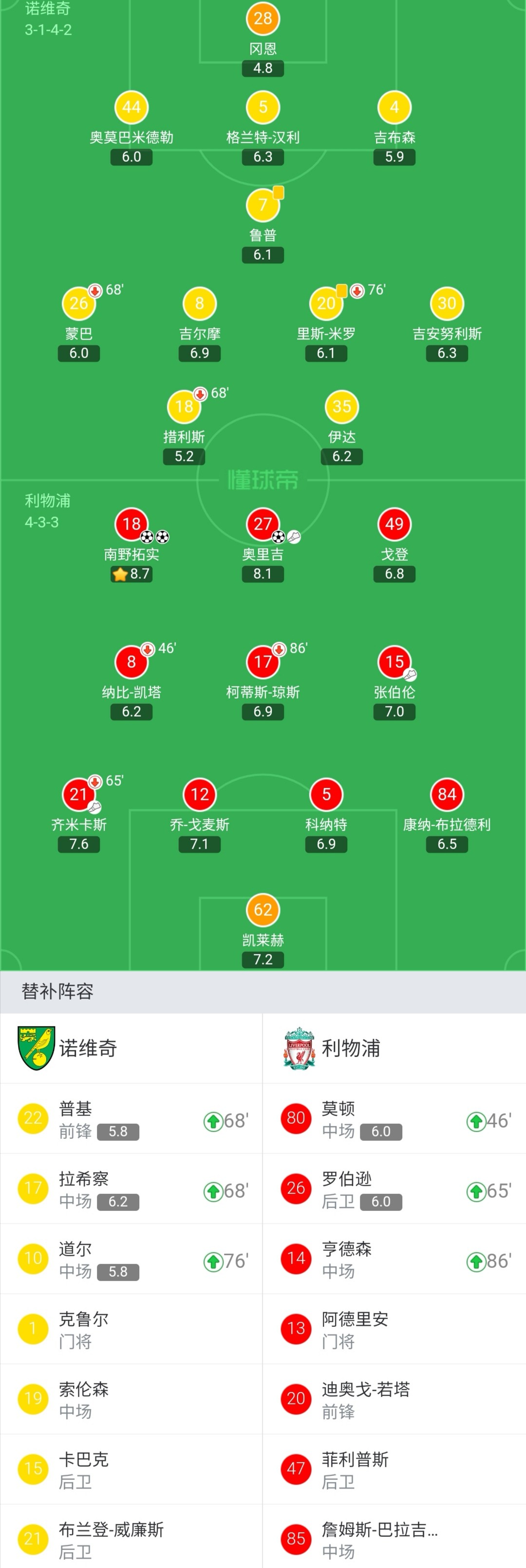Open substitute 拉希察 player row
Screen dimensions: 526x1568
[x=131, y=1190]
